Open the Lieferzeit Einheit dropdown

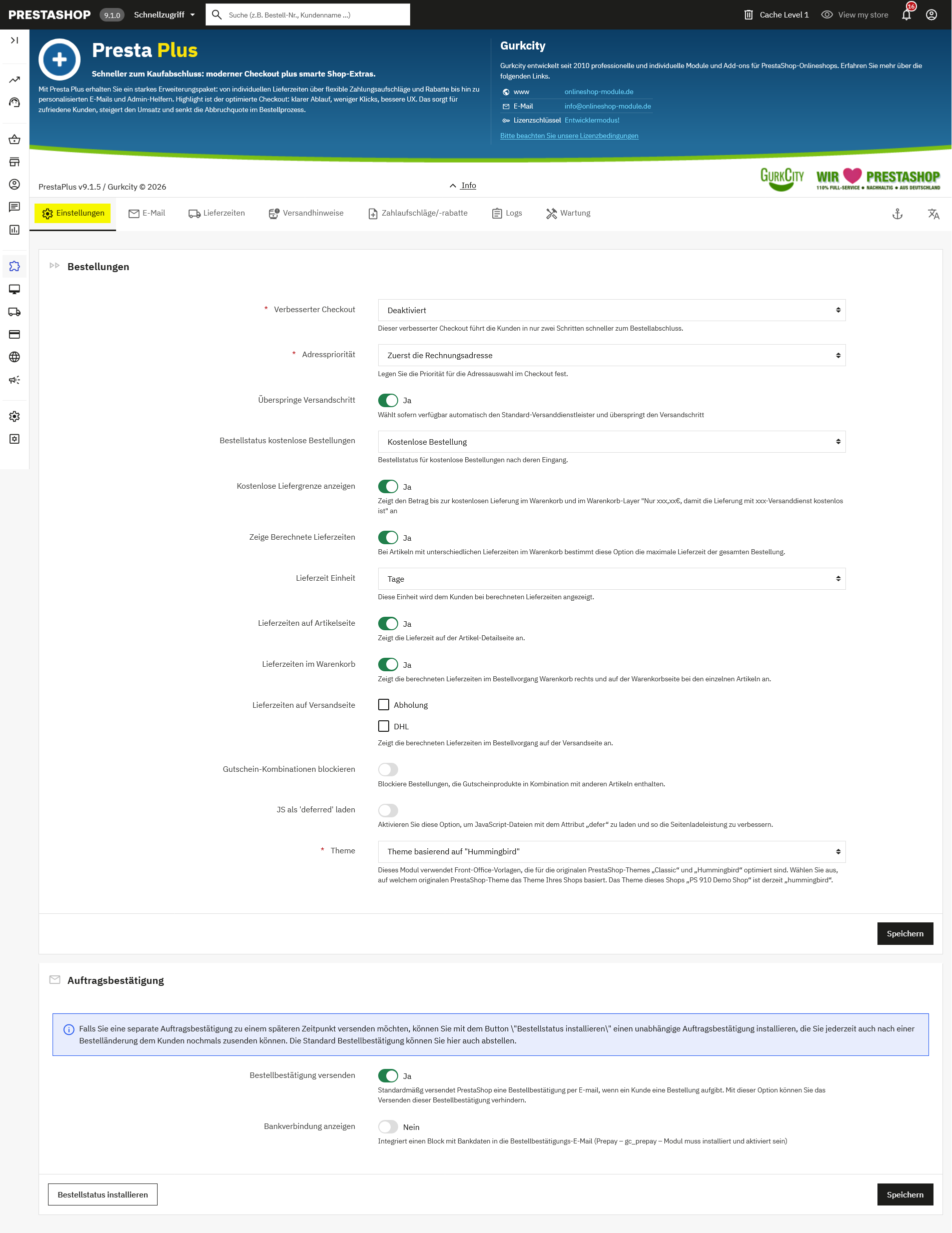tap(612, 579)
